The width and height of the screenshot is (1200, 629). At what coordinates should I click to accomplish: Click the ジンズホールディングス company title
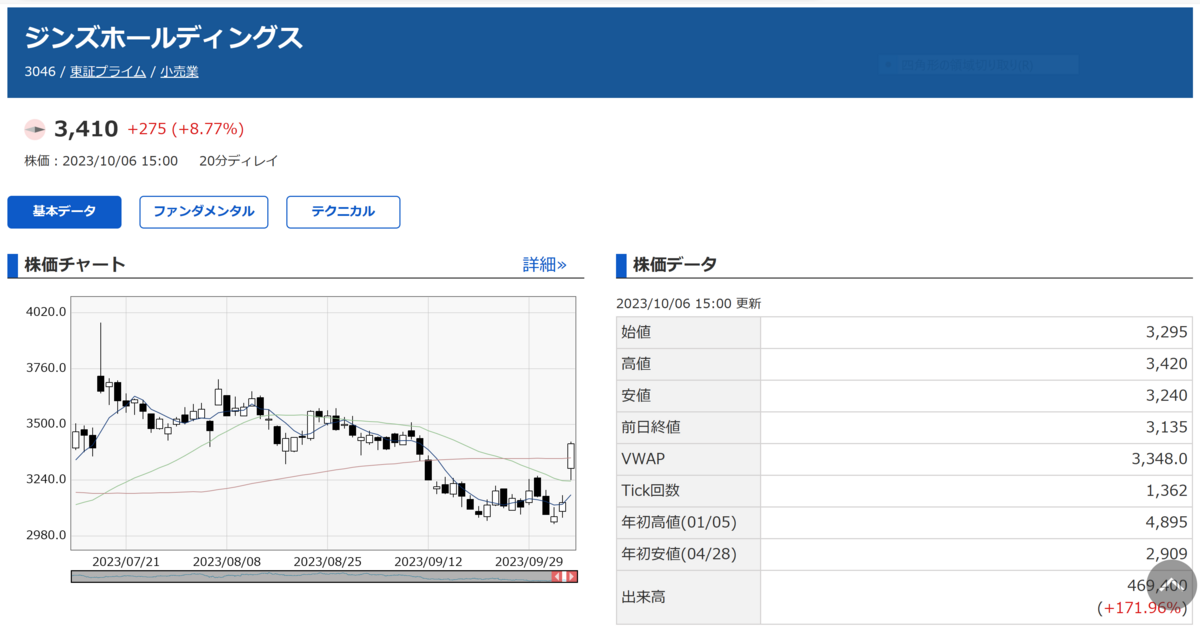click(163, 38)
